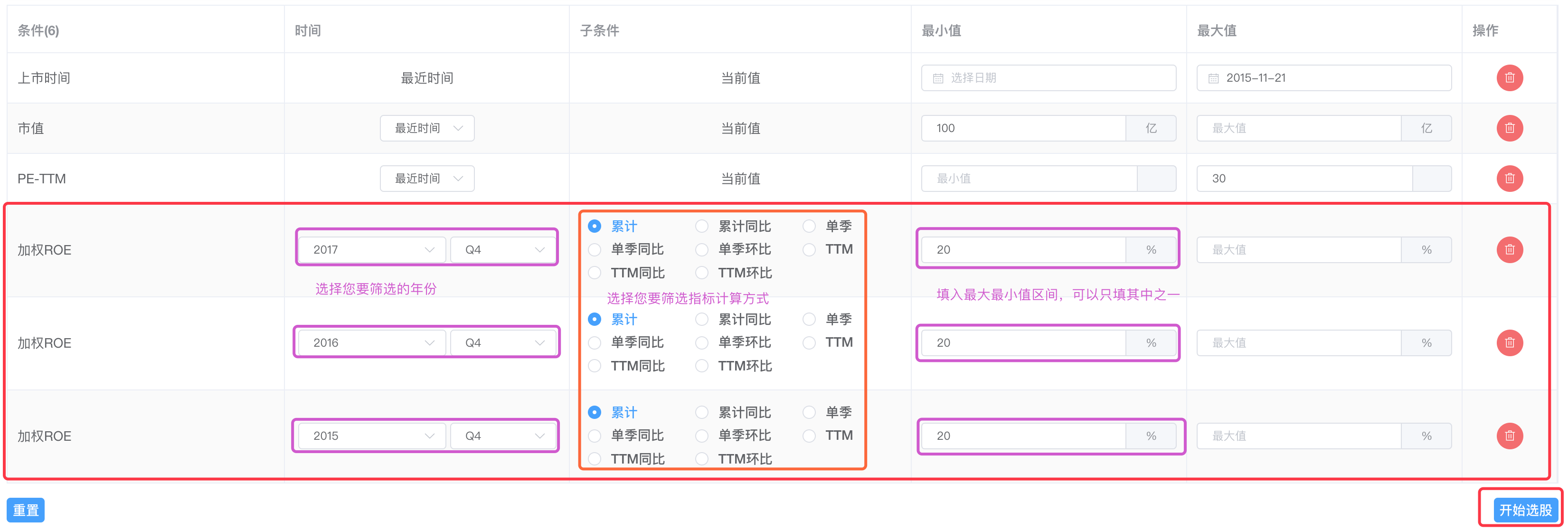The image size is (1568, 531).
Task: Click the 操作 column header
Action: click(x=1485, y=30)
